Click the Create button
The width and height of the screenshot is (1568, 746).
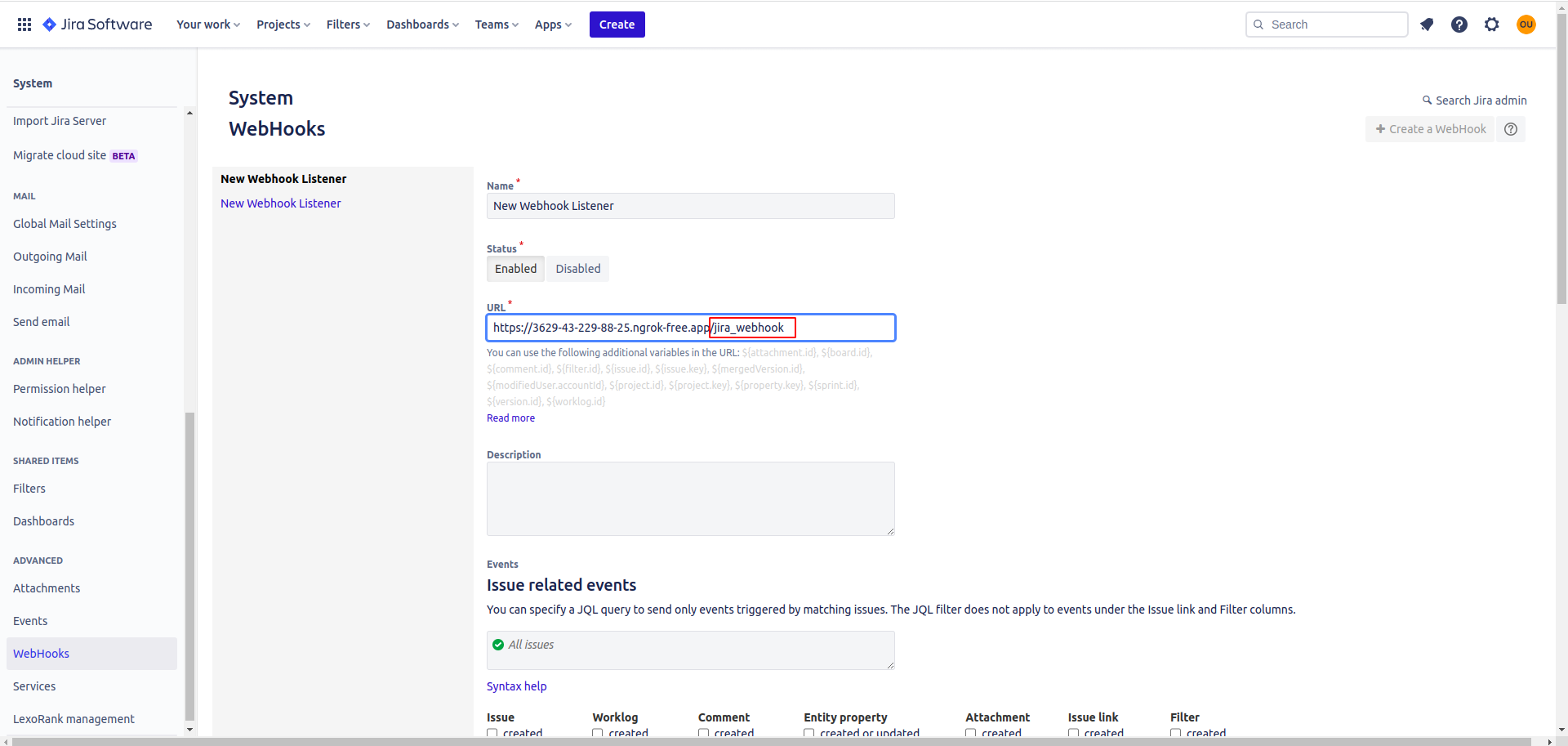click(617, 25)
